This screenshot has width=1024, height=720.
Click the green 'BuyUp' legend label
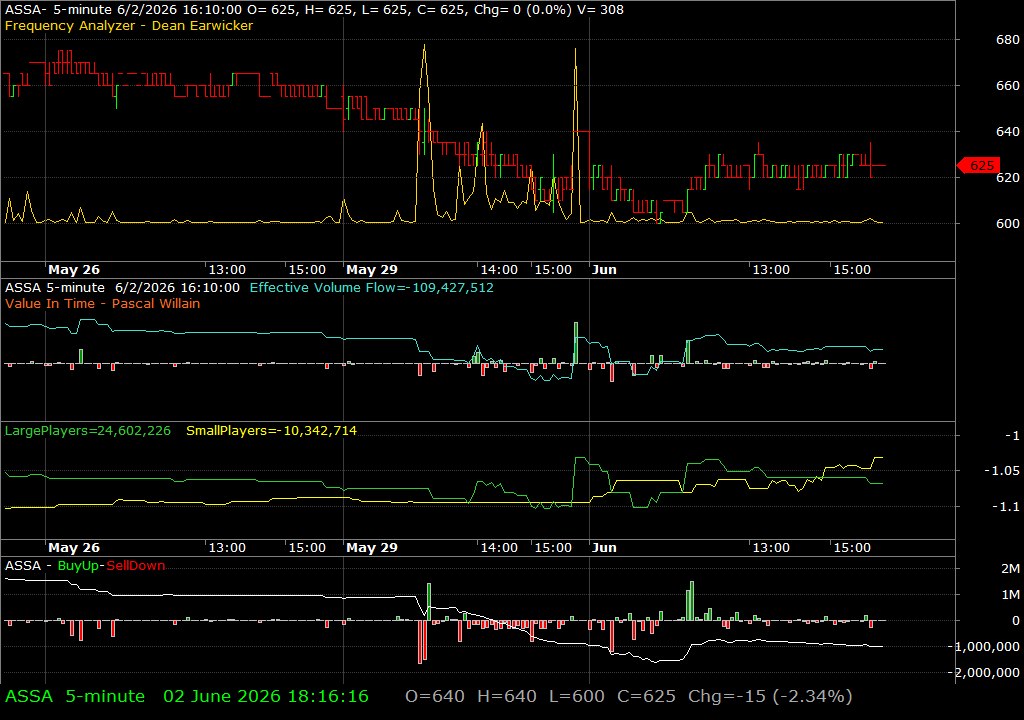click(76, 566)
